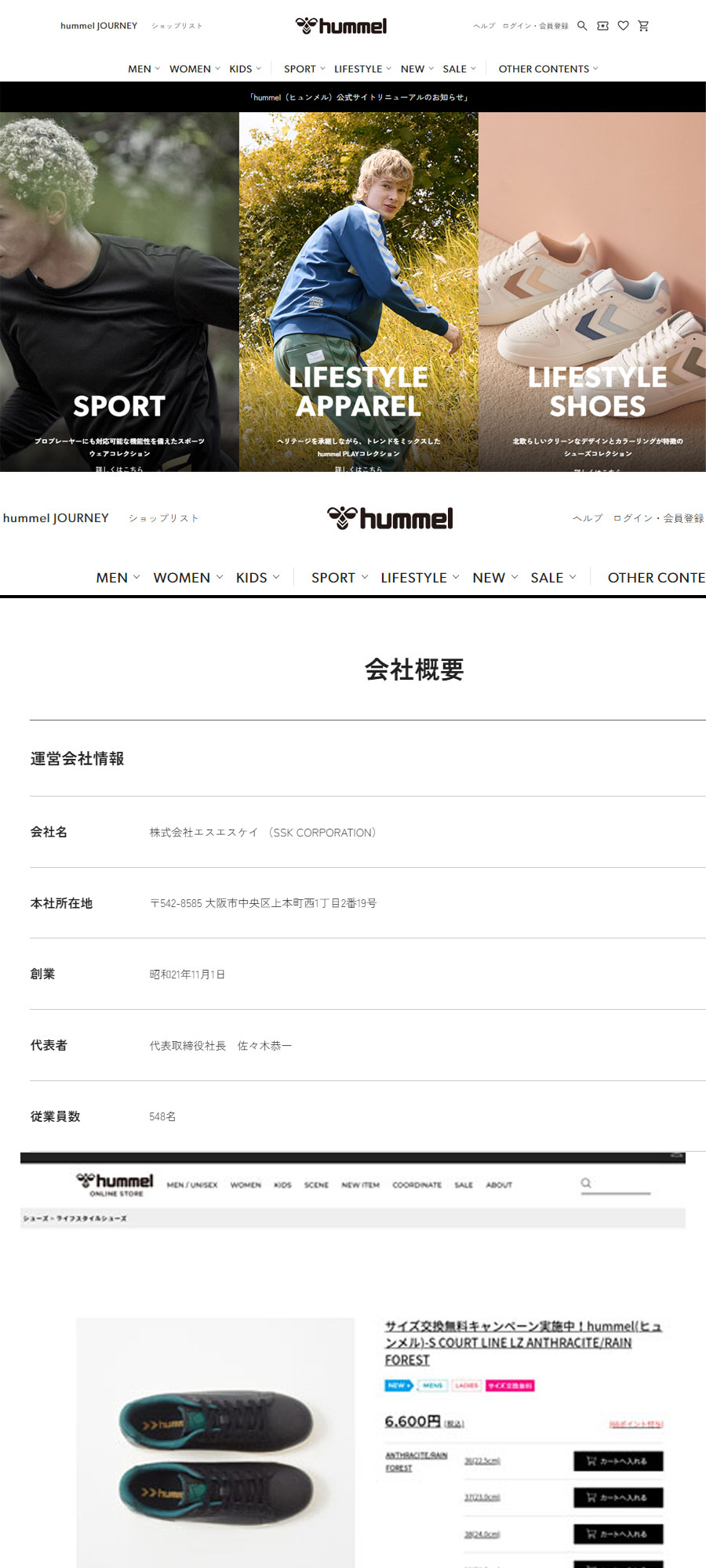Viewport: 706px width, 1568px height.
Task: Expand the WOMEN menu in the homepage header
Action: 195,69
